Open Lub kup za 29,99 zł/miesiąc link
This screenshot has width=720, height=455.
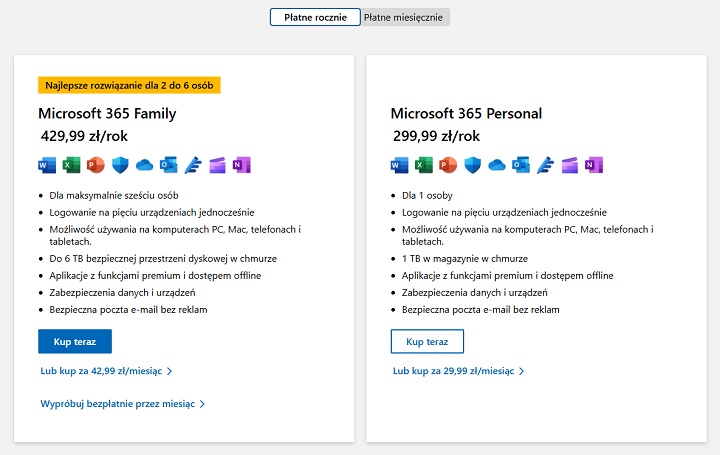tap(458, 371)
